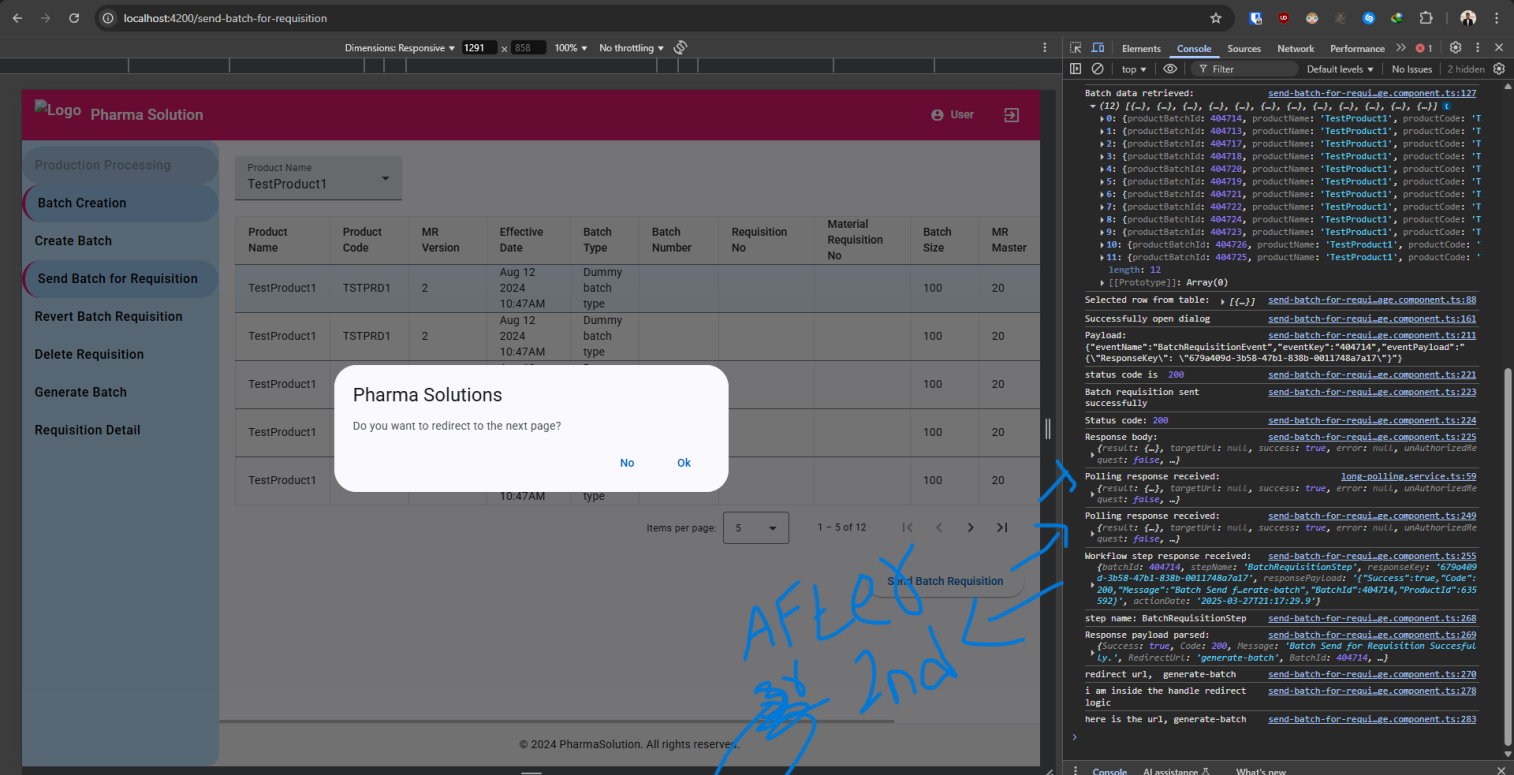The width and height of the screenshot is (1514, 775).
Task: Open the What's new drawer tab
Action: (x=1260, y=771)
